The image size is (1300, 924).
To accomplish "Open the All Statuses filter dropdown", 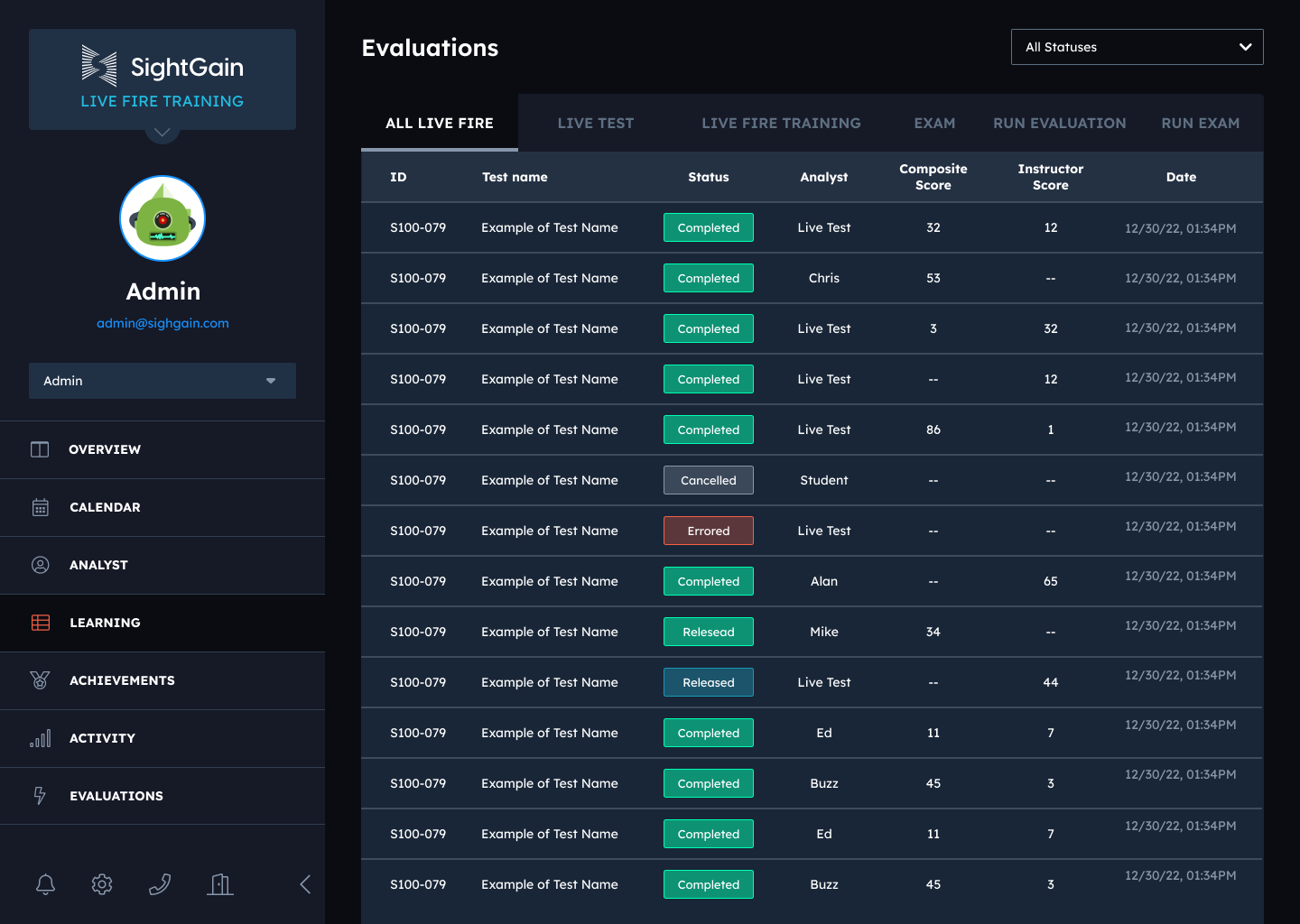I will [1137, 47].
